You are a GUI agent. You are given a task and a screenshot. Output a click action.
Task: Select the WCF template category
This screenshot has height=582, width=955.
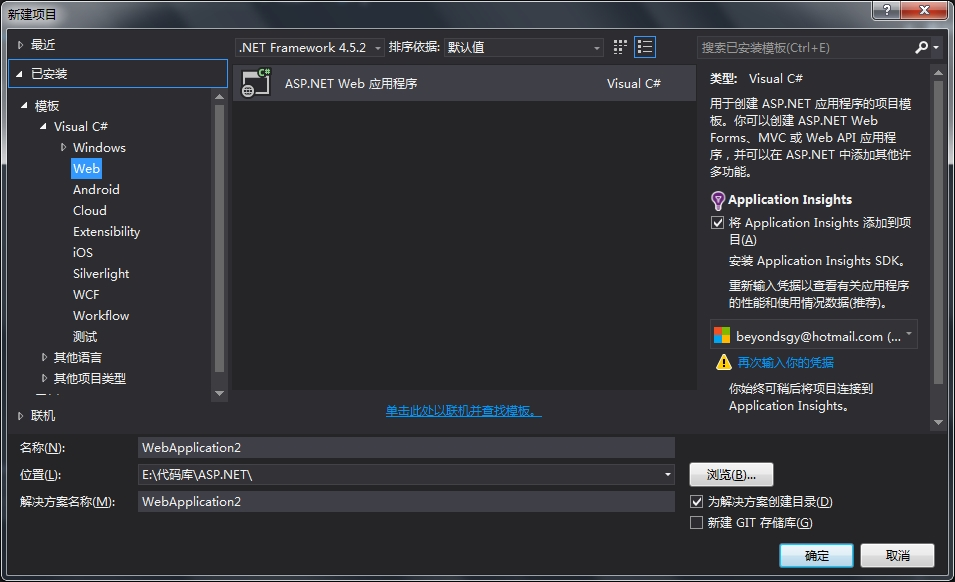(x=86, y=295)
